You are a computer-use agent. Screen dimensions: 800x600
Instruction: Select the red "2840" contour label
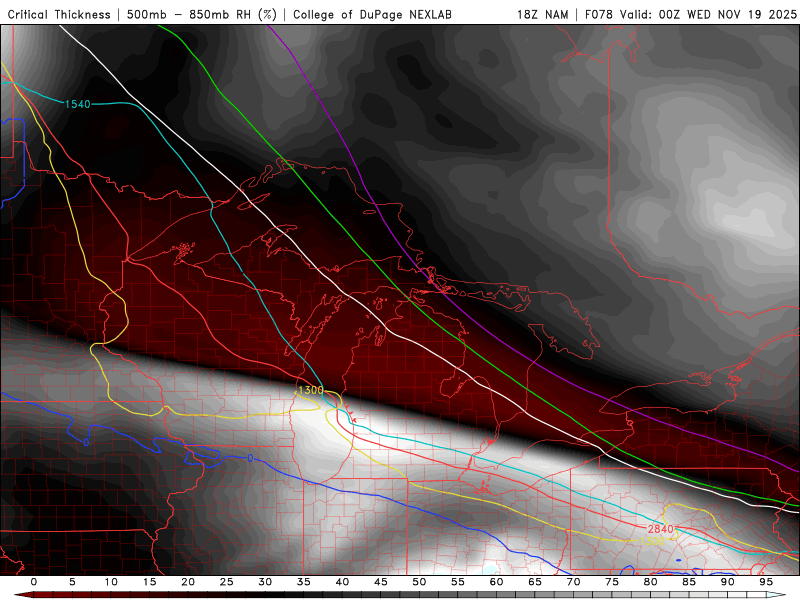coord(661,529)
